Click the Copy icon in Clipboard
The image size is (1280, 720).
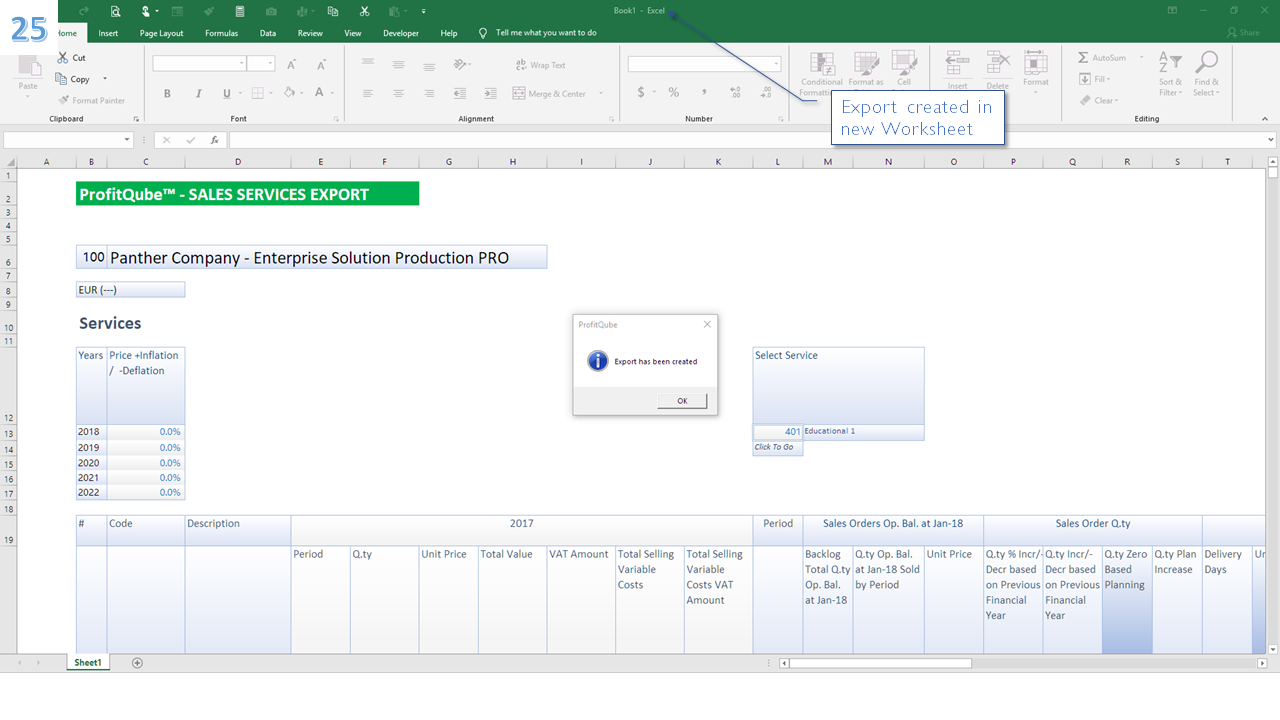tap(62, 79)
